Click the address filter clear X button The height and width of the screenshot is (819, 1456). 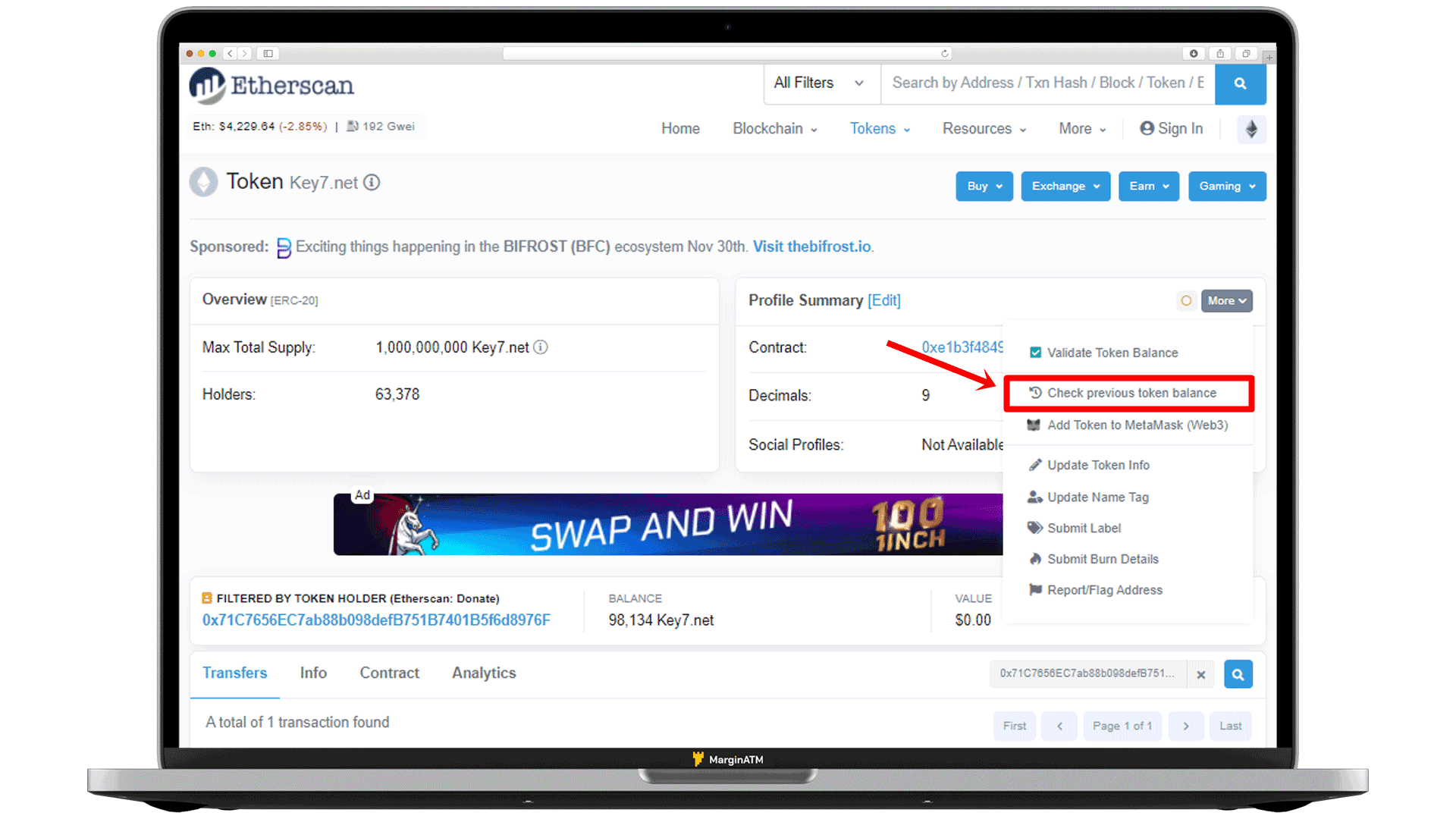(1200, 673)
